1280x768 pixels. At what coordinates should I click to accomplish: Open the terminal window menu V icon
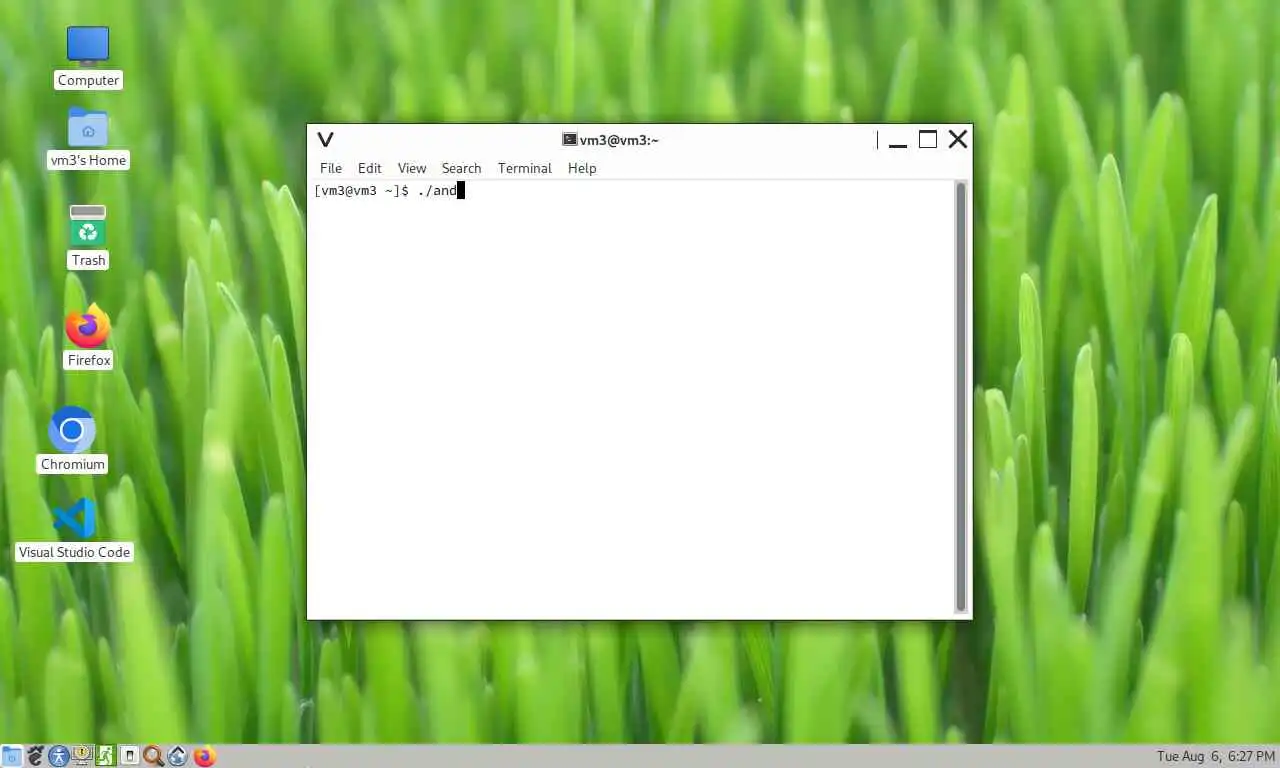pyautogui.click(x=325, y=140)
